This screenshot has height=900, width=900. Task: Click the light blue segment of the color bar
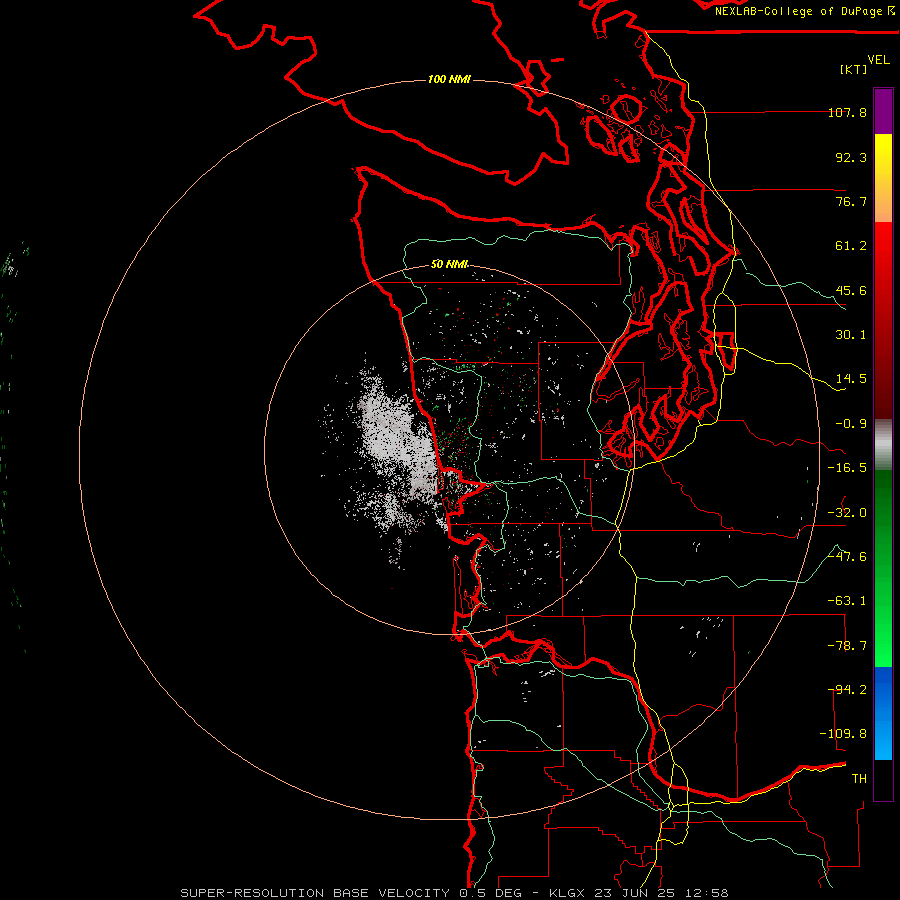coord(883,713)
